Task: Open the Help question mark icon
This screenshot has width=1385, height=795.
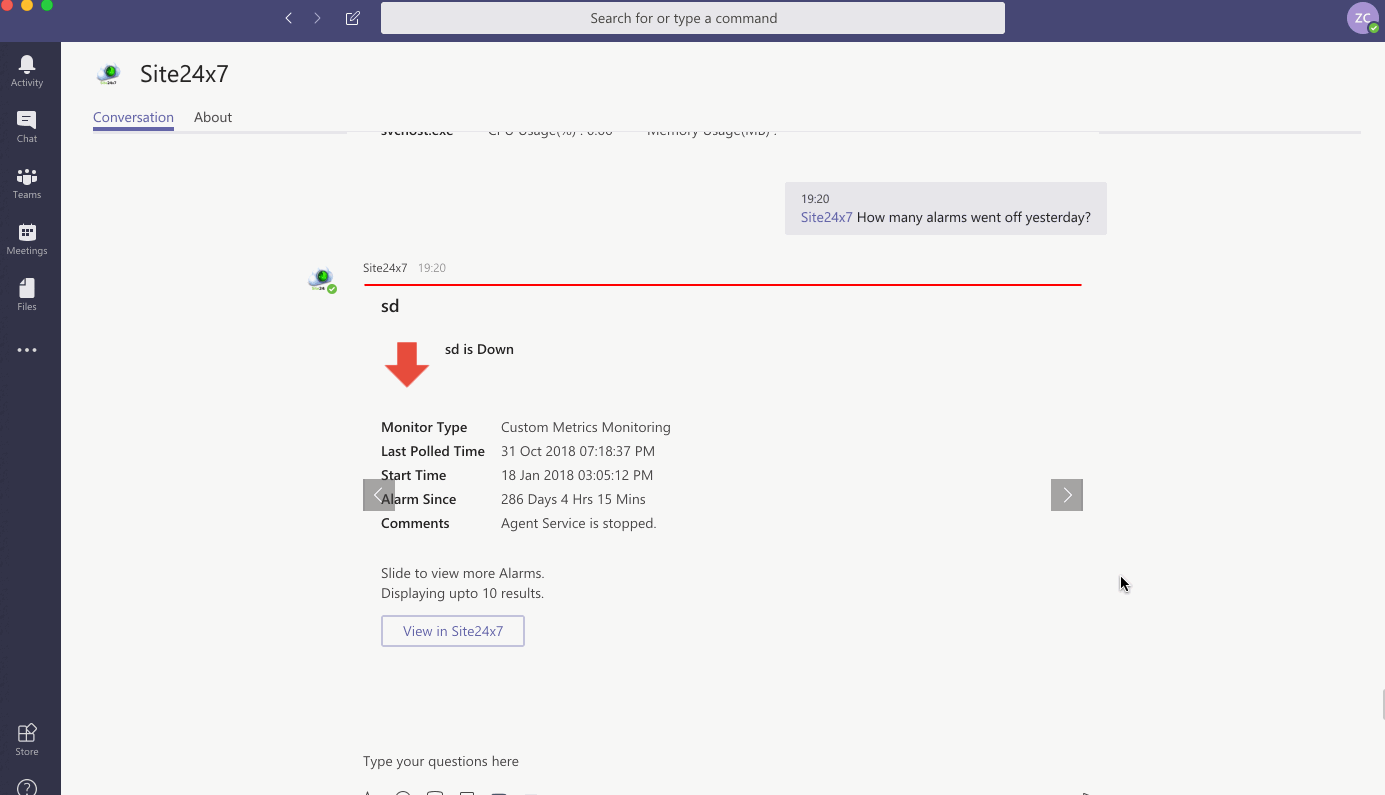Action: pyautogui.click(x=27, y=788)
